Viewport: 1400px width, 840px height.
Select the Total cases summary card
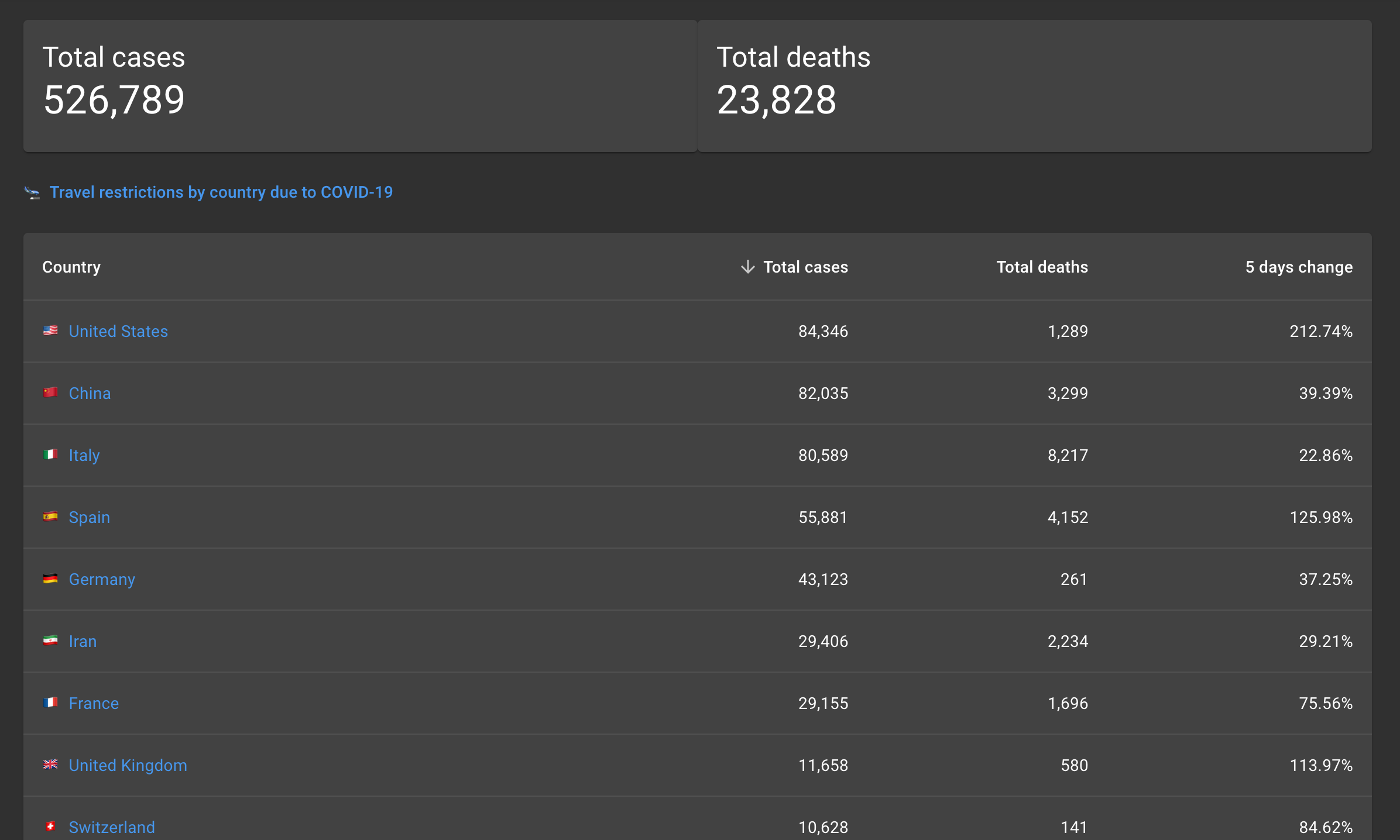(359, 84)
